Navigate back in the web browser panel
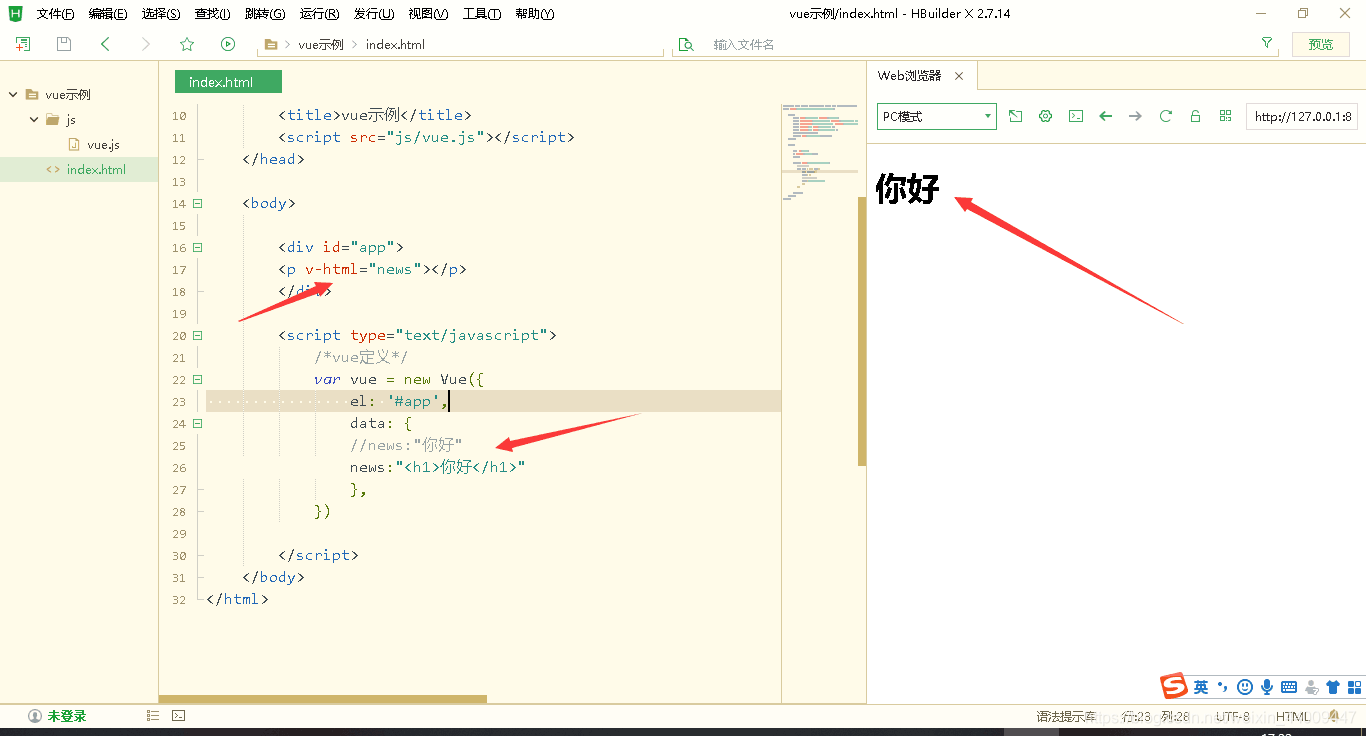The image size is (1366, 736). coord(1105,116)
